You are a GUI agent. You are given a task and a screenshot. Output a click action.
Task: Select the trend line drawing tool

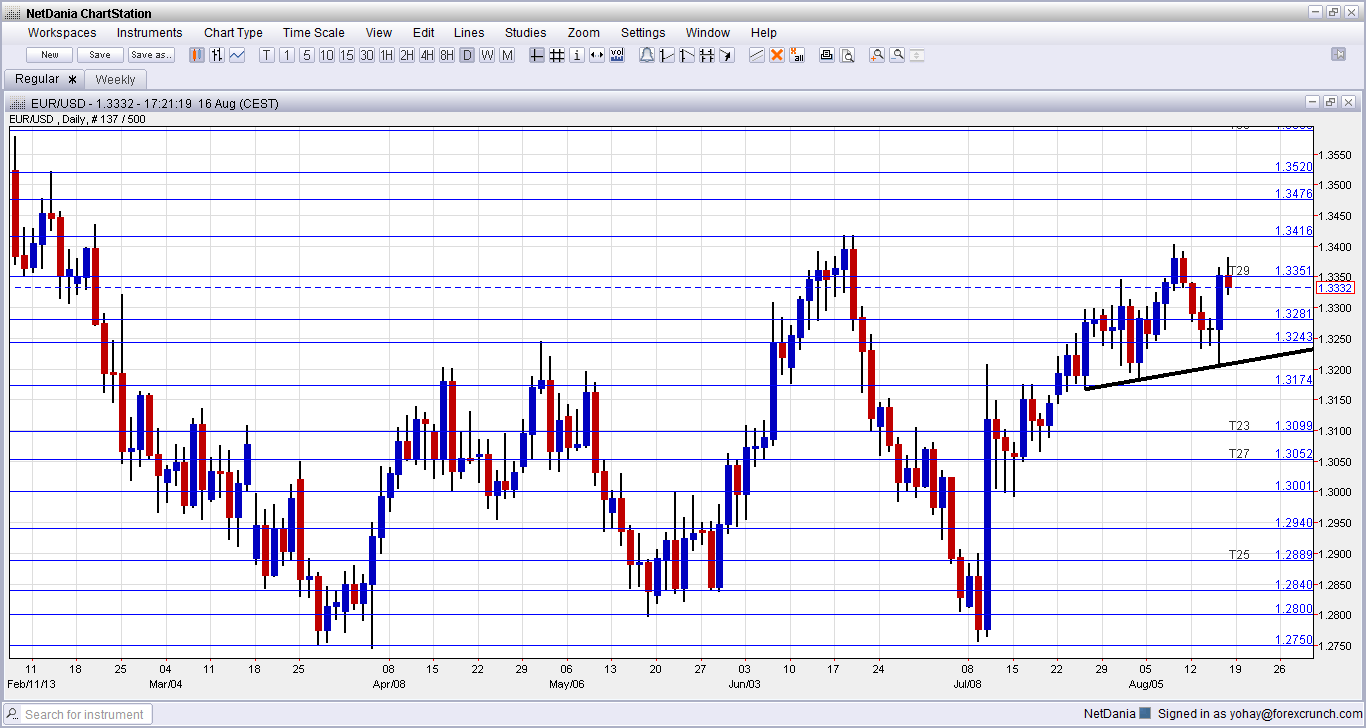[x=757, y=55]
